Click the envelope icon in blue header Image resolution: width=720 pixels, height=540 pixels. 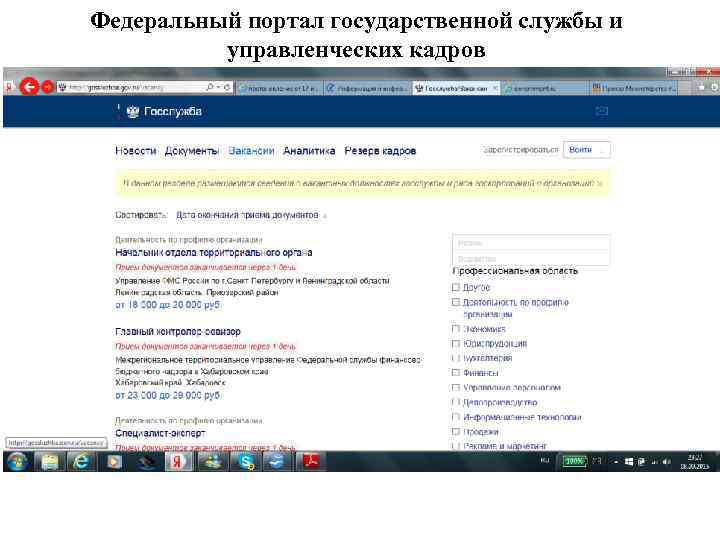(x=602, y=111)
